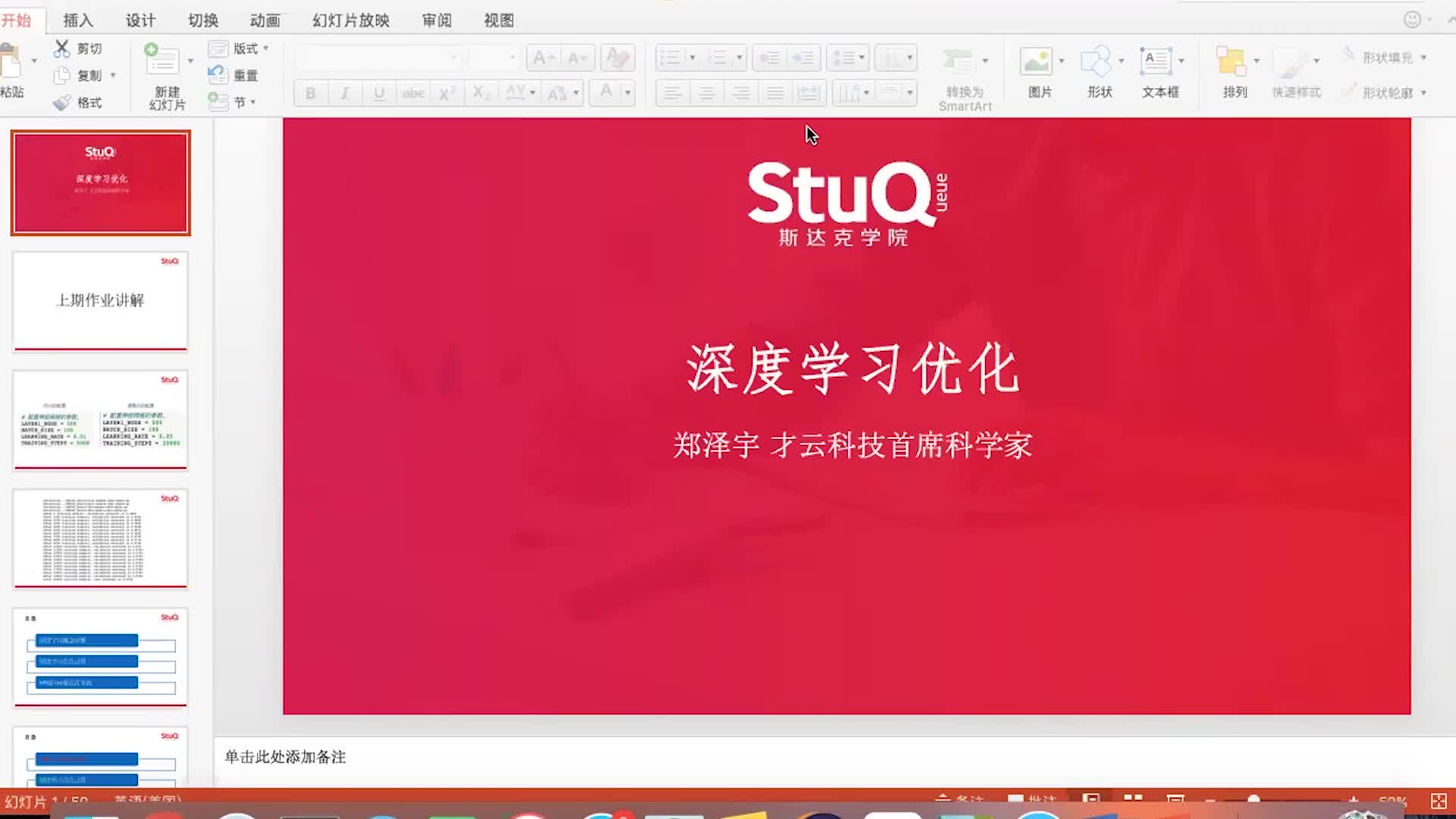Click the 剪切 cut scissors icon
The image size is (1456, 819).
click(x=64, y=47)
